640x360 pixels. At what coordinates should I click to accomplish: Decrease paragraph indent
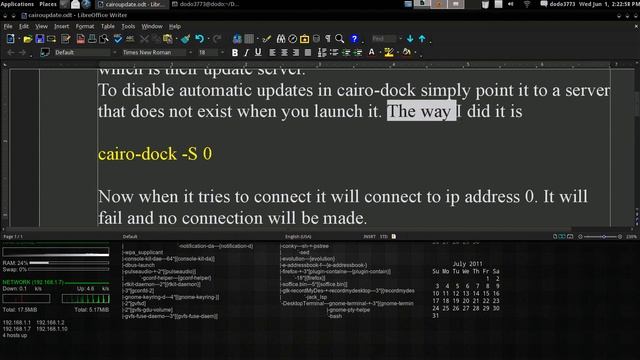tap(346, 52)
